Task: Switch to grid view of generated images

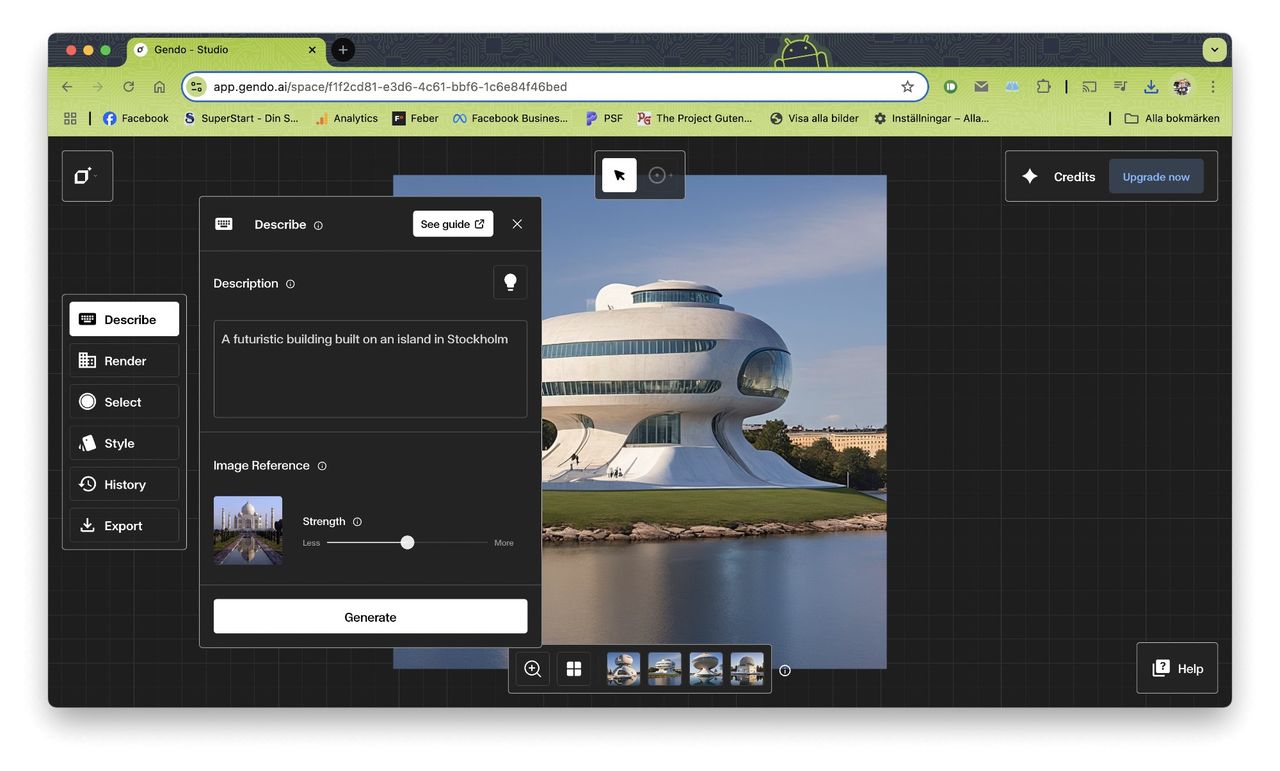Action: [574, 669]
